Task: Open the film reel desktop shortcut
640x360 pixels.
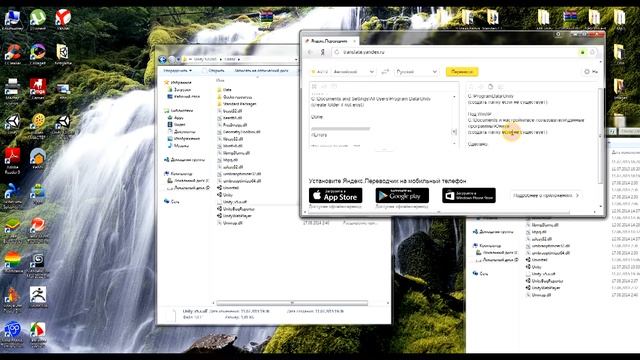Action: point(38,124)
